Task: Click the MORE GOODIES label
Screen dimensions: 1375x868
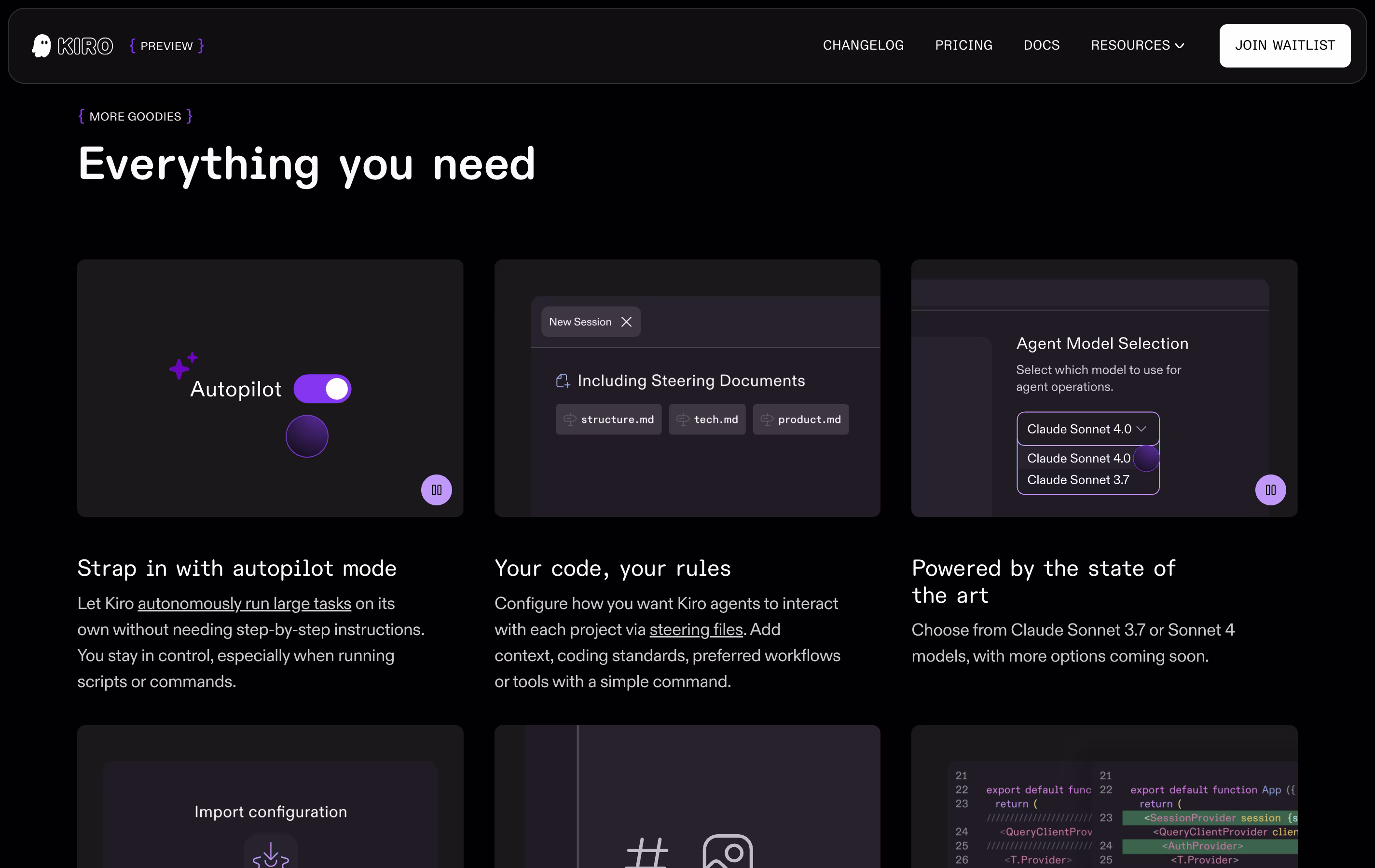Action: tap(136, 116)
